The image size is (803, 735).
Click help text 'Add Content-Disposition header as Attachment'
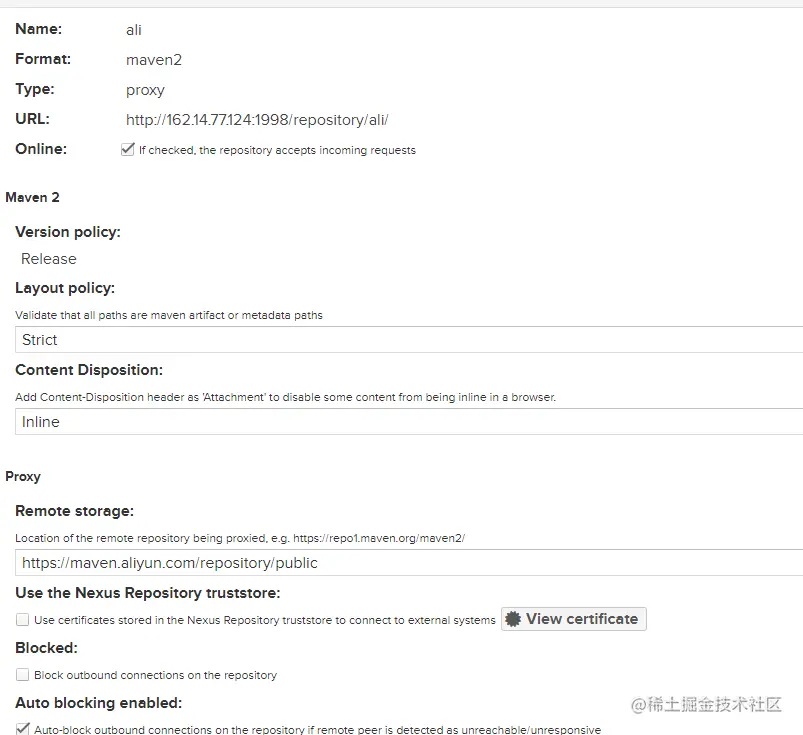(286, 397)
